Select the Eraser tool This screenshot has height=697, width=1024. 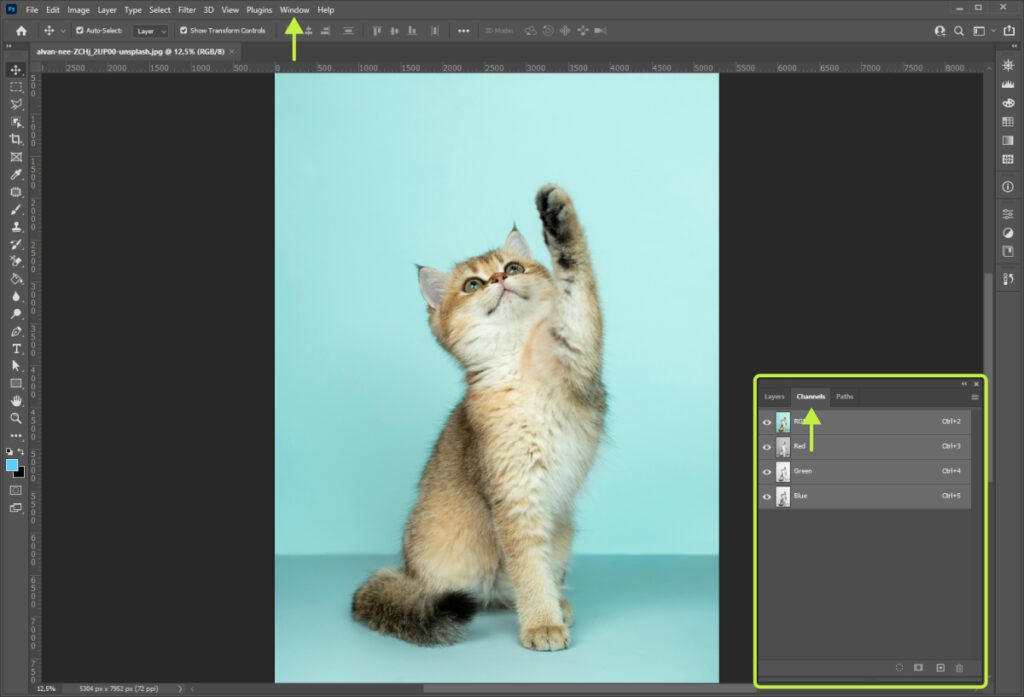pyautogui.click(x=16, y=261)
